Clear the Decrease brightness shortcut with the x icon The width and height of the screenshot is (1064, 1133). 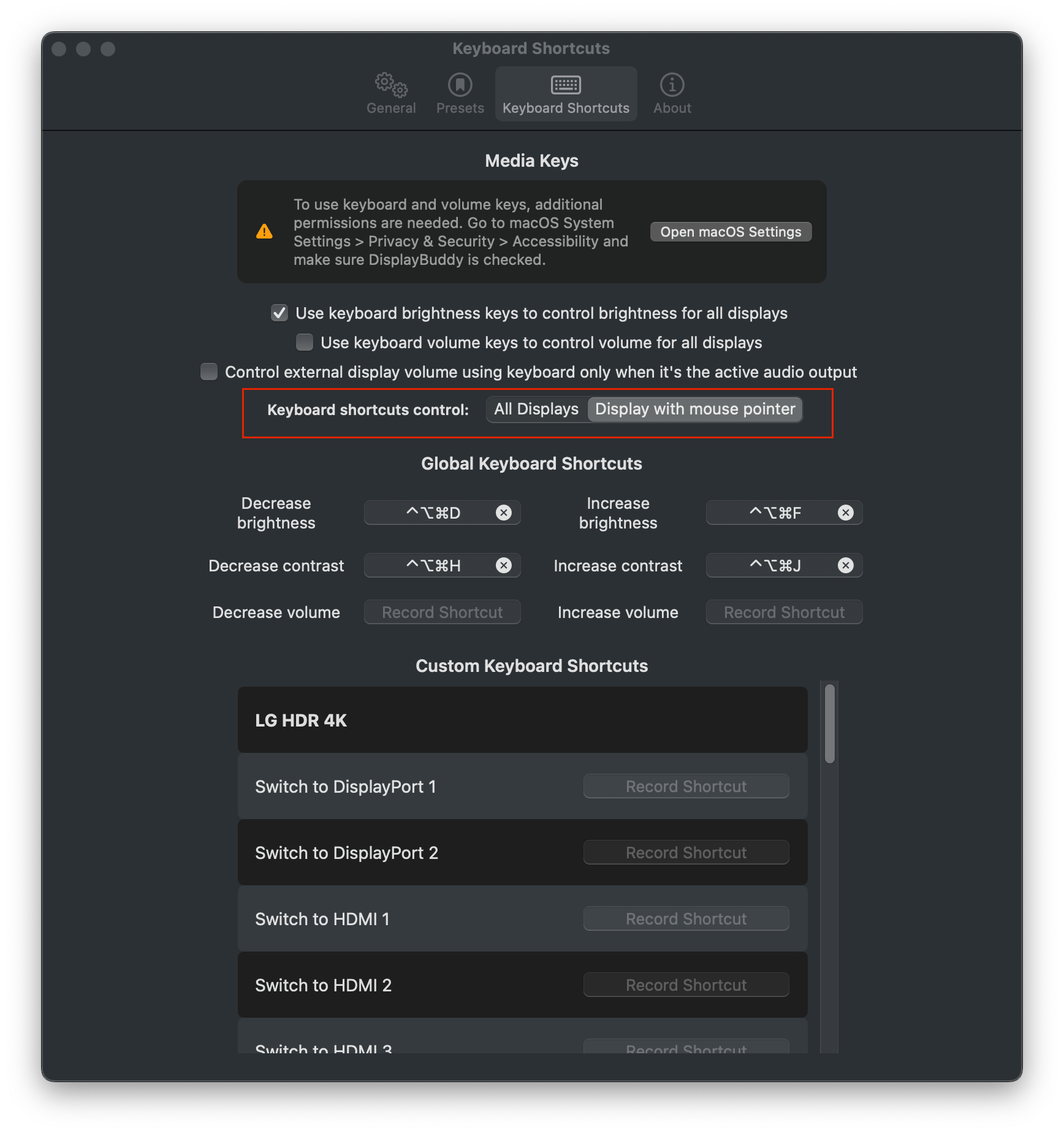coord(504,513)
